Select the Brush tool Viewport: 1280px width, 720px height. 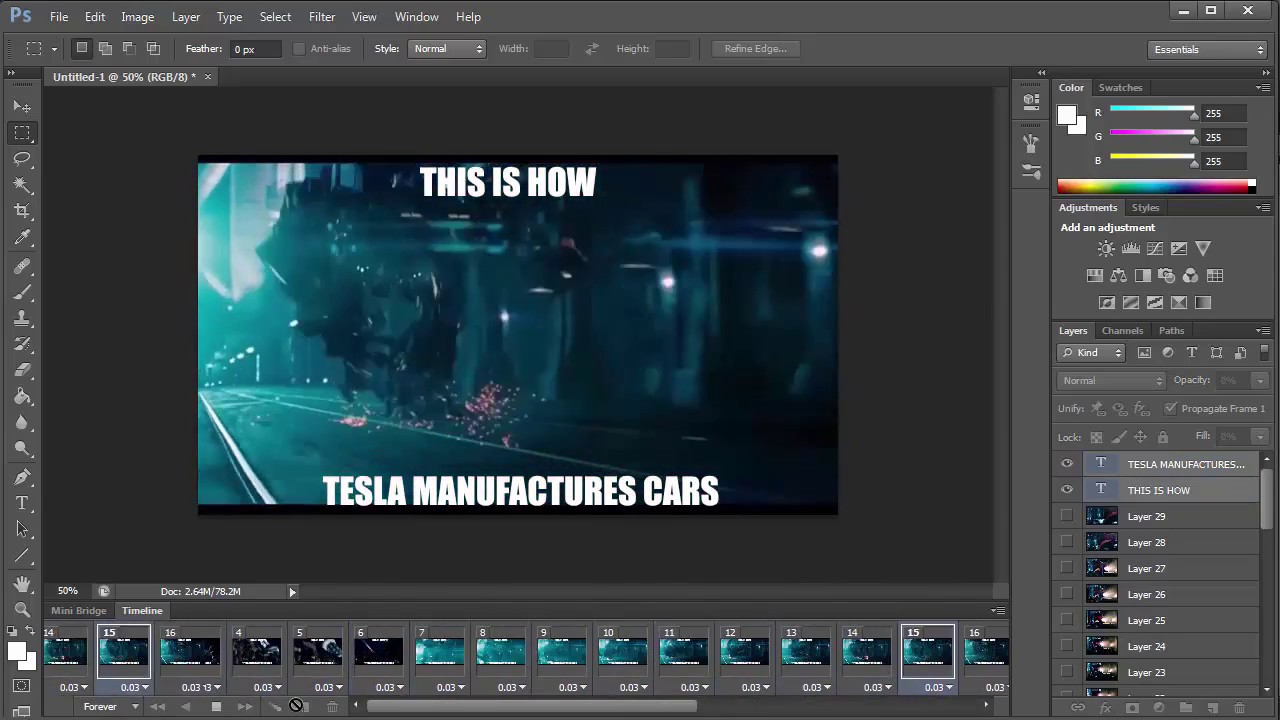[x=22, y=292]
